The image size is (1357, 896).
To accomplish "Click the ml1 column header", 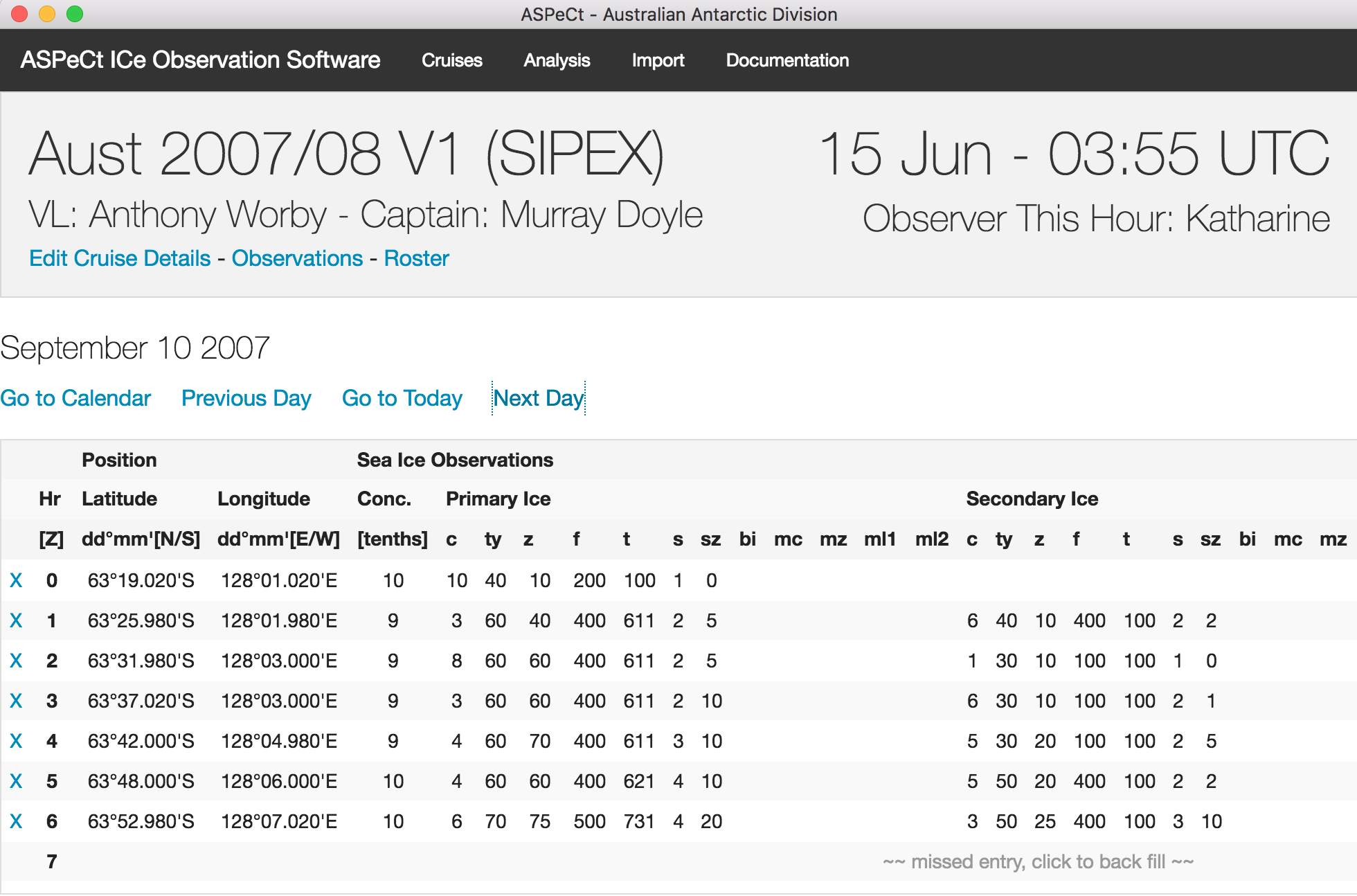I will 880,539.
